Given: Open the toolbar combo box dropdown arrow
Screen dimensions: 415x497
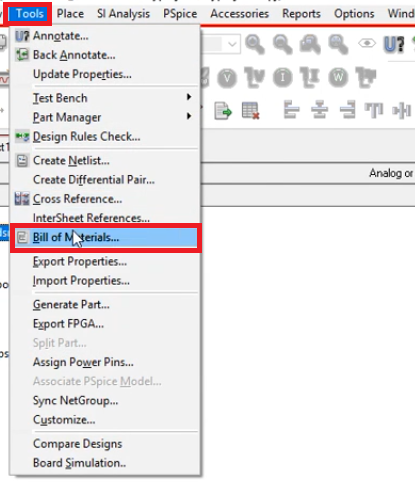Looking at the screenshot, I should pyautogui.click(x=232, y=44).
